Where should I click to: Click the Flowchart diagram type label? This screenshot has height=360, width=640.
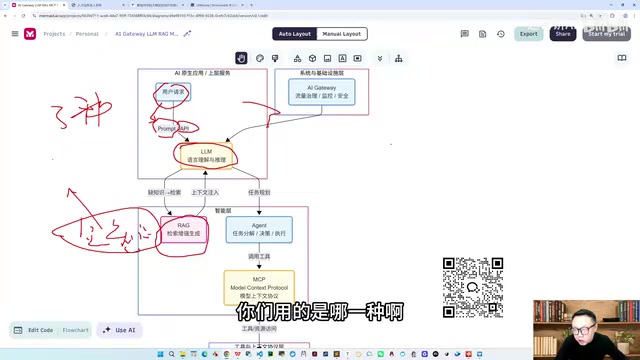pyautogui.click(x=76, y=330)
